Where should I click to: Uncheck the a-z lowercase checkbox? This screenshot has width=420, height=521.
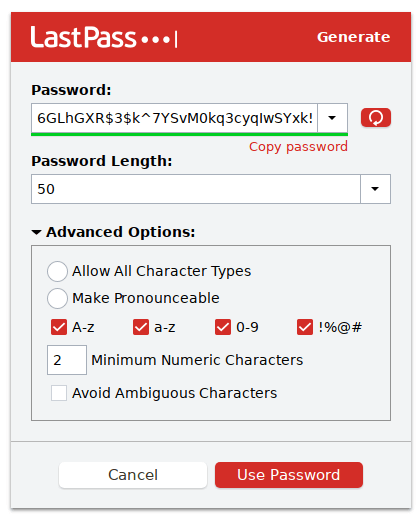pos(141,327)
